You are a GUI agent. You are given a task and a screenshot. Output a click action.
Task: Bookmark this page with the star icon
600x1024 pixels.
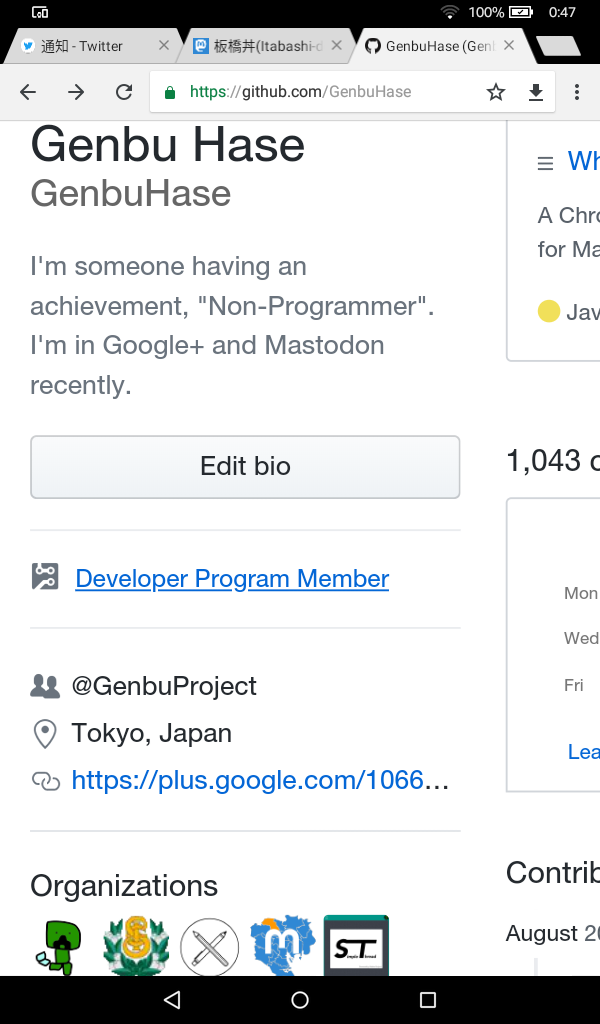click(496, 92)
